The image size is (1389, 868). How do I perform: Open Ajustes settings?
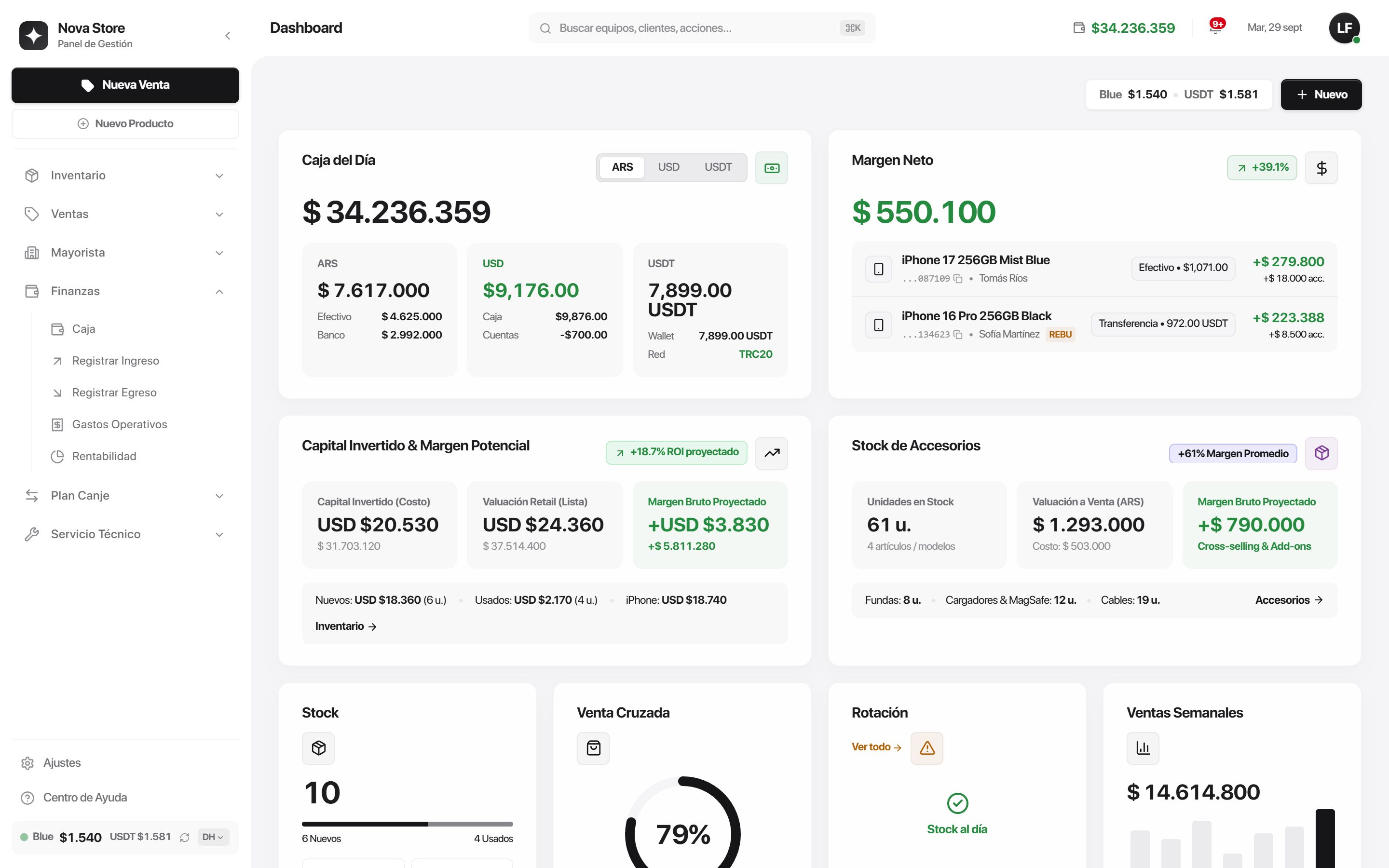(x=125, y=763)
